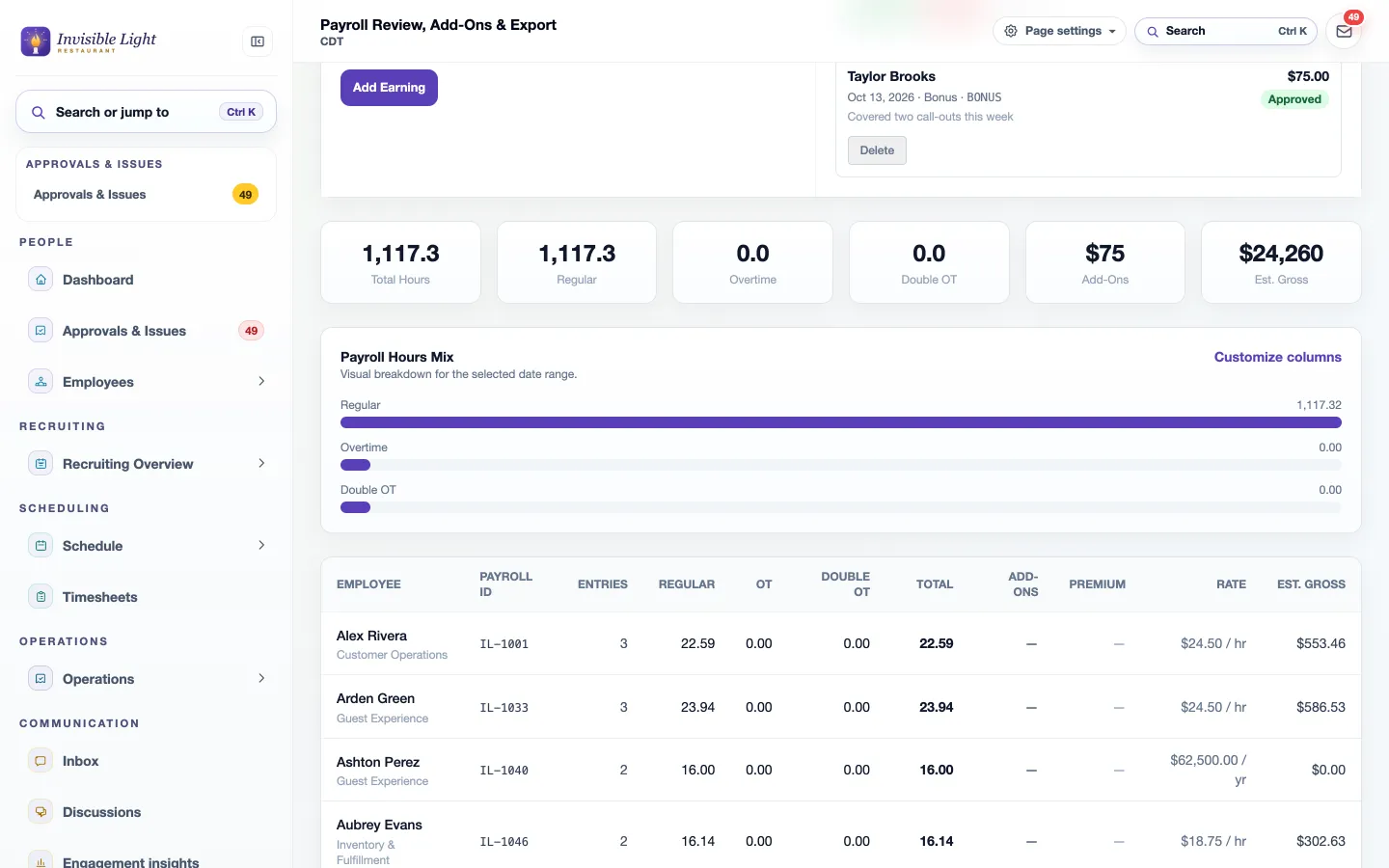The height and width of the screenshot is (868, 1389).
Task: Click the PAYROLL ID column header
Action: pyautogui.click(x=505, y=584)
